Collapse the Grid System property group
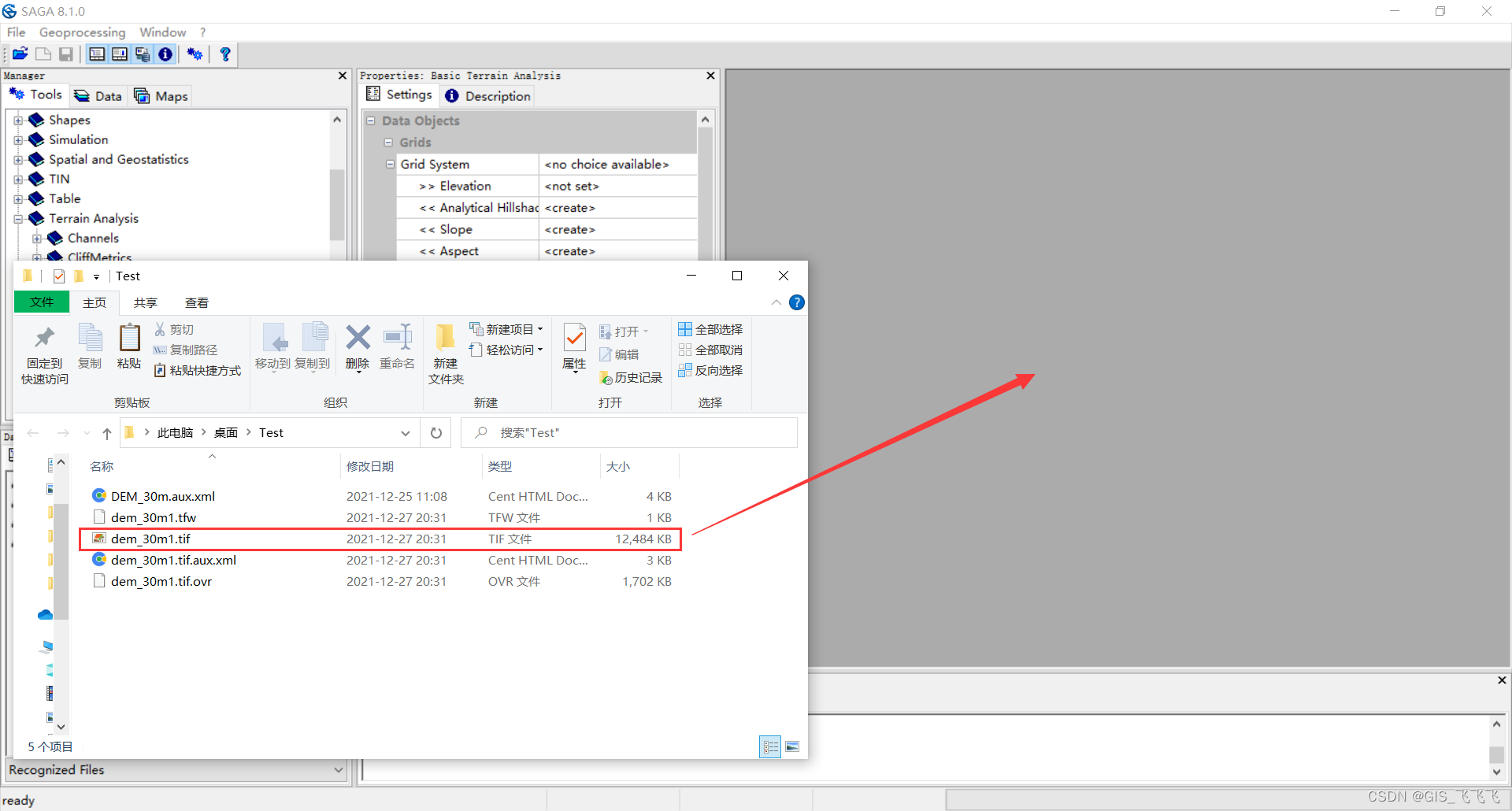Viewport: 1512px width, 811px height. (x=390, y=164)
